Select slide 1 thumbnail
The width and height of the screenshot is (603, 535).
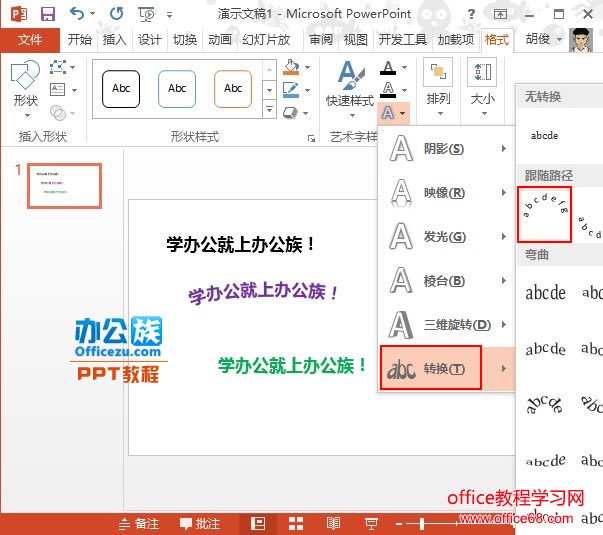[65, 186]
